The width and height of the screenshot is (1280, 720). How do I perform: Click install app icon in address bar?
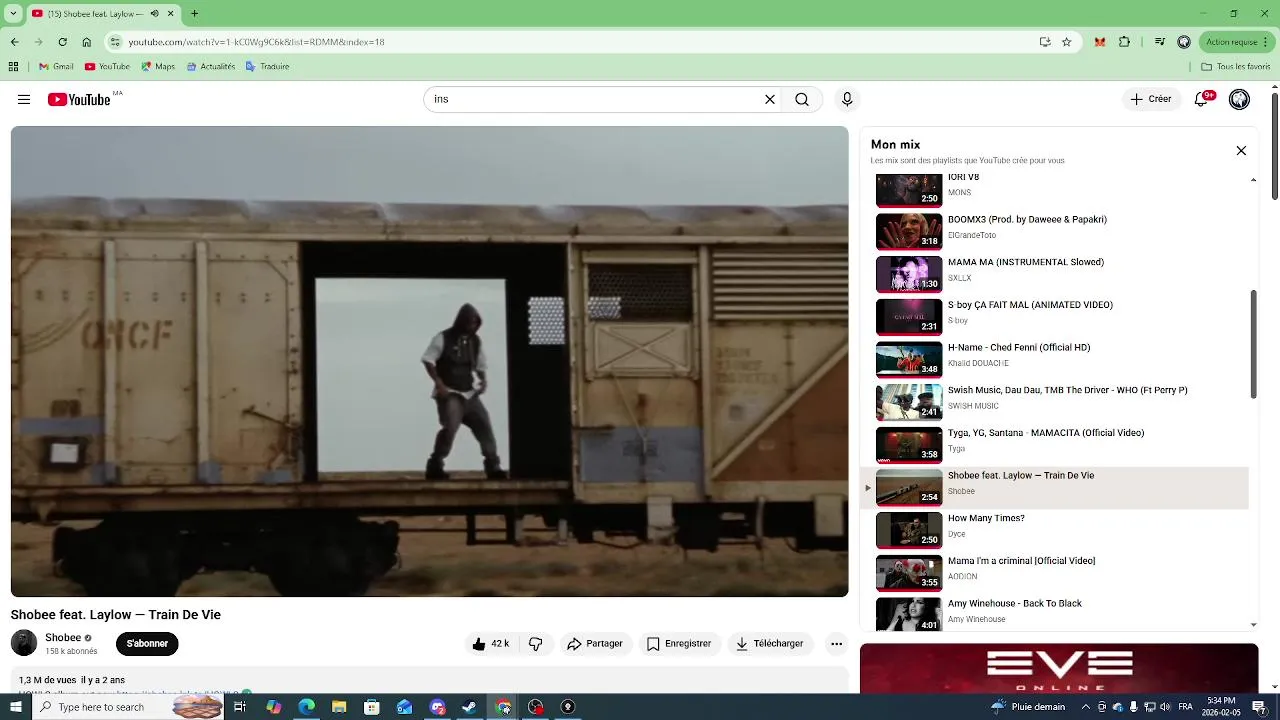pos(1045,42)
